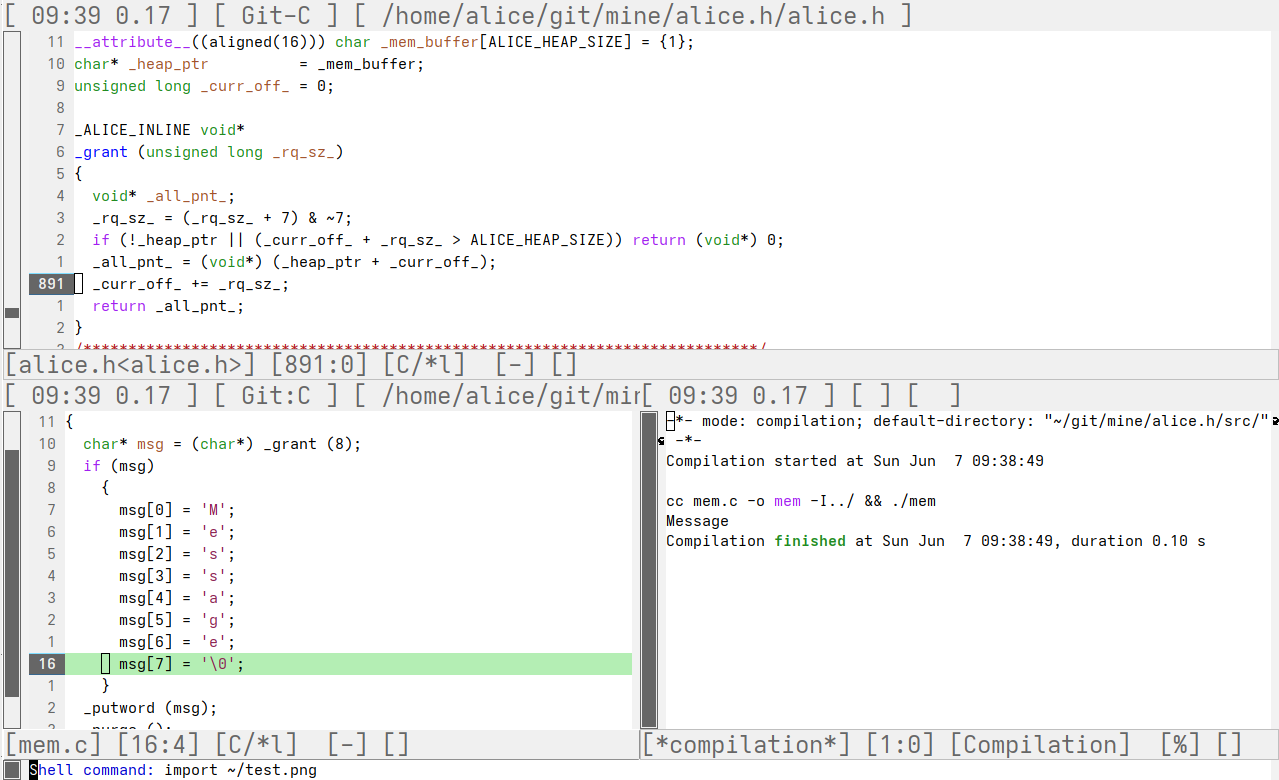Click the 'if (msg)' line in mem.c
This screenshot has height=780, width=1279.
pyautogui.click(x=119, y=466)
